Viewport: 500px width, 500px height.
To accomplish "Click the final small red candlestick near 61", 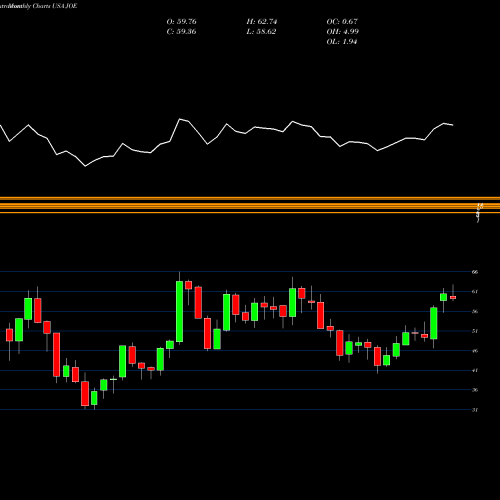I will [x=453, y=297].
